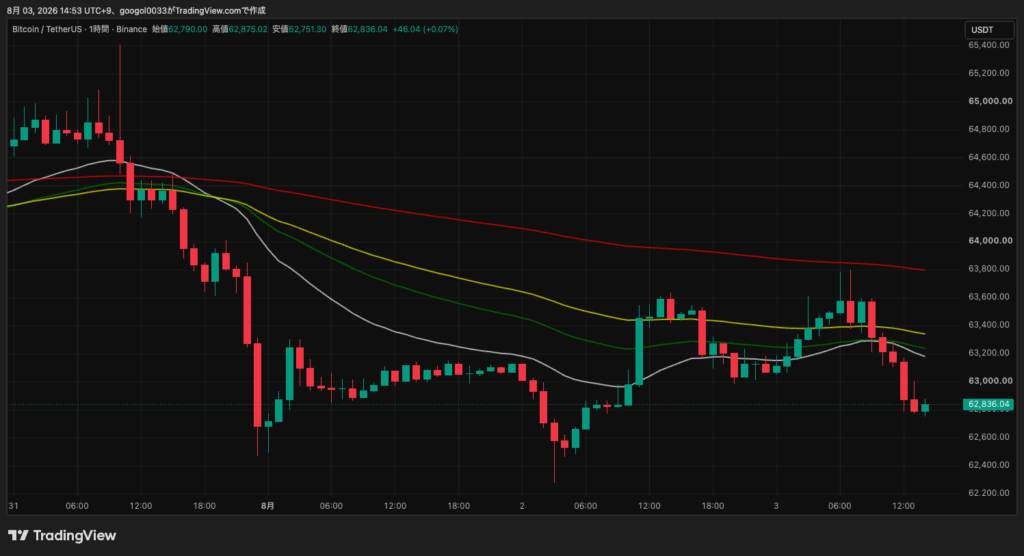Click the 31 date label on time axis

click(13, 506)
